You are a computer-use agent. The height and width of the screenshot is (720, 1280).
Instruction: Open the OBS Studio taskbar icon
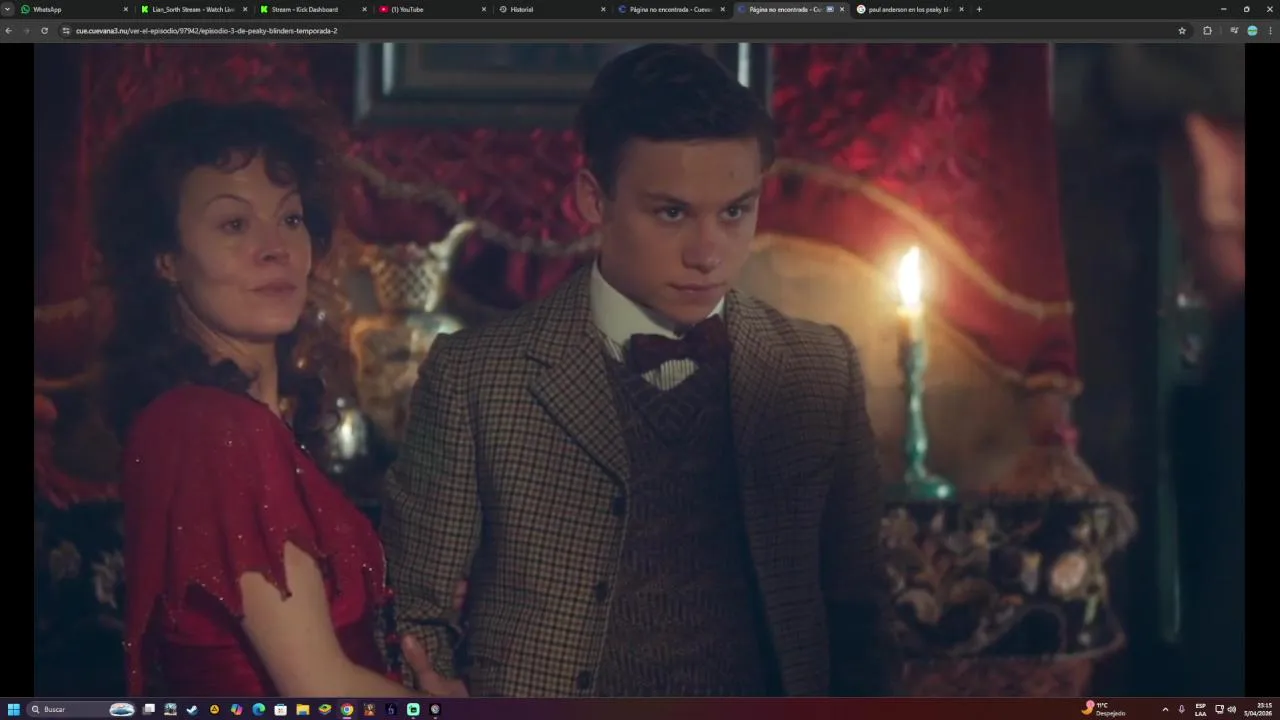coord(435,709)
